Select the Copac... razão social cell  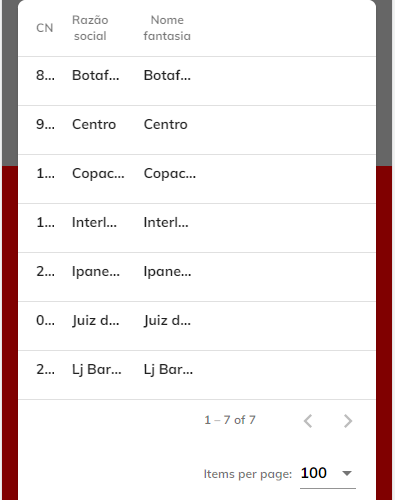[x=98, y=173]
